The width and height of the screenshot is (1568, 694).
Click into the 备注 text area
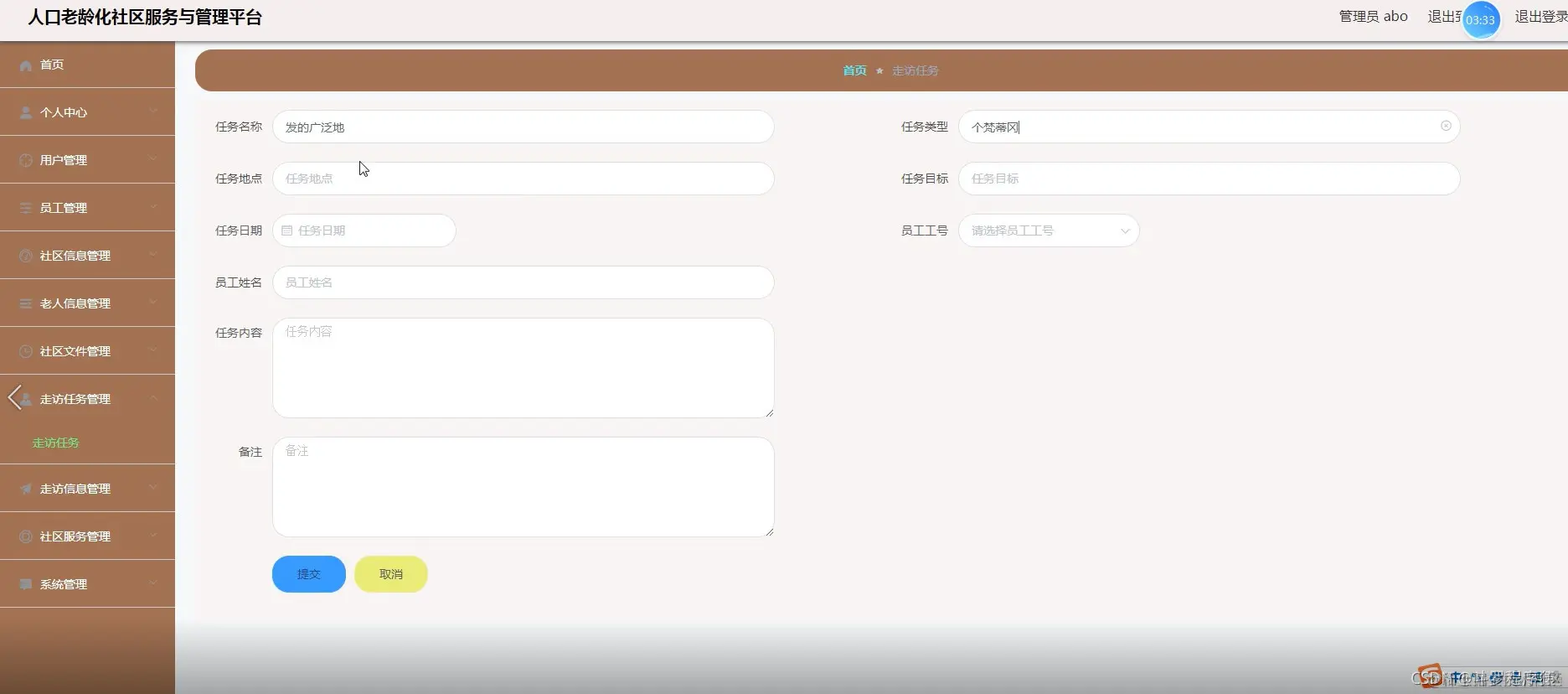[524, 487]
